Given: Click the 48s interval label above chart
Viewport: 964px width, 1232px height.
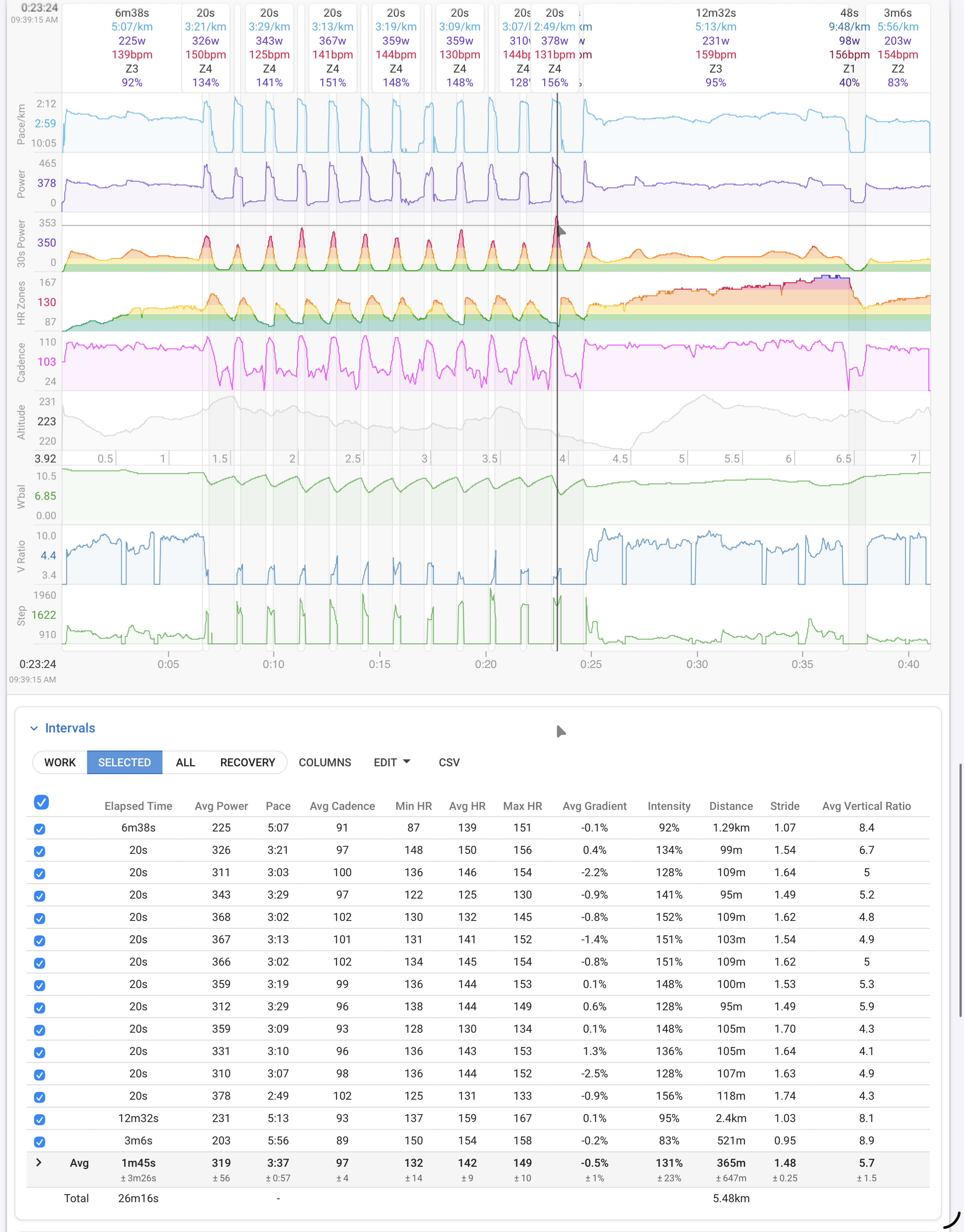Looking at the screenshot, I should tap(849, 12).
